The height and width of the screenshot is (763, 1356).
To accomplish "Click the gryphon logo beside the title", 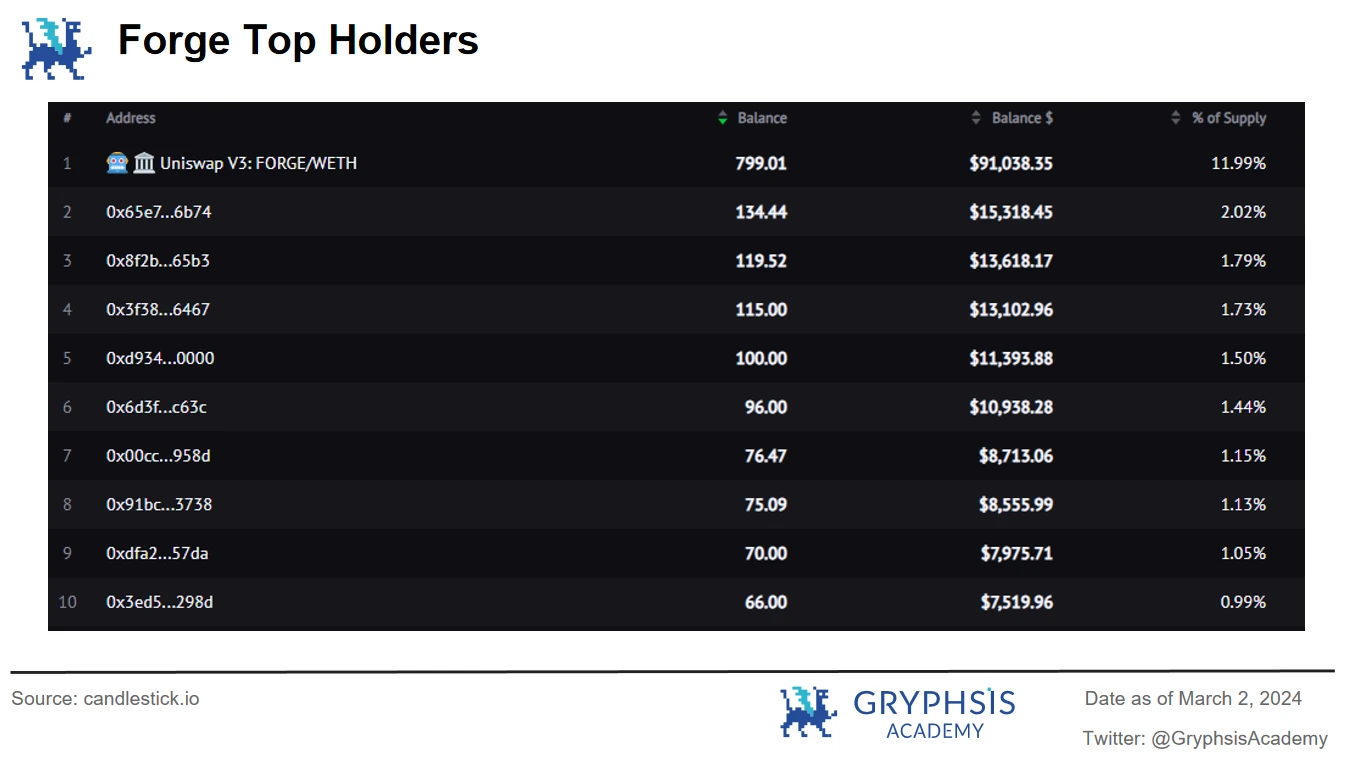I will pos(57,49).
